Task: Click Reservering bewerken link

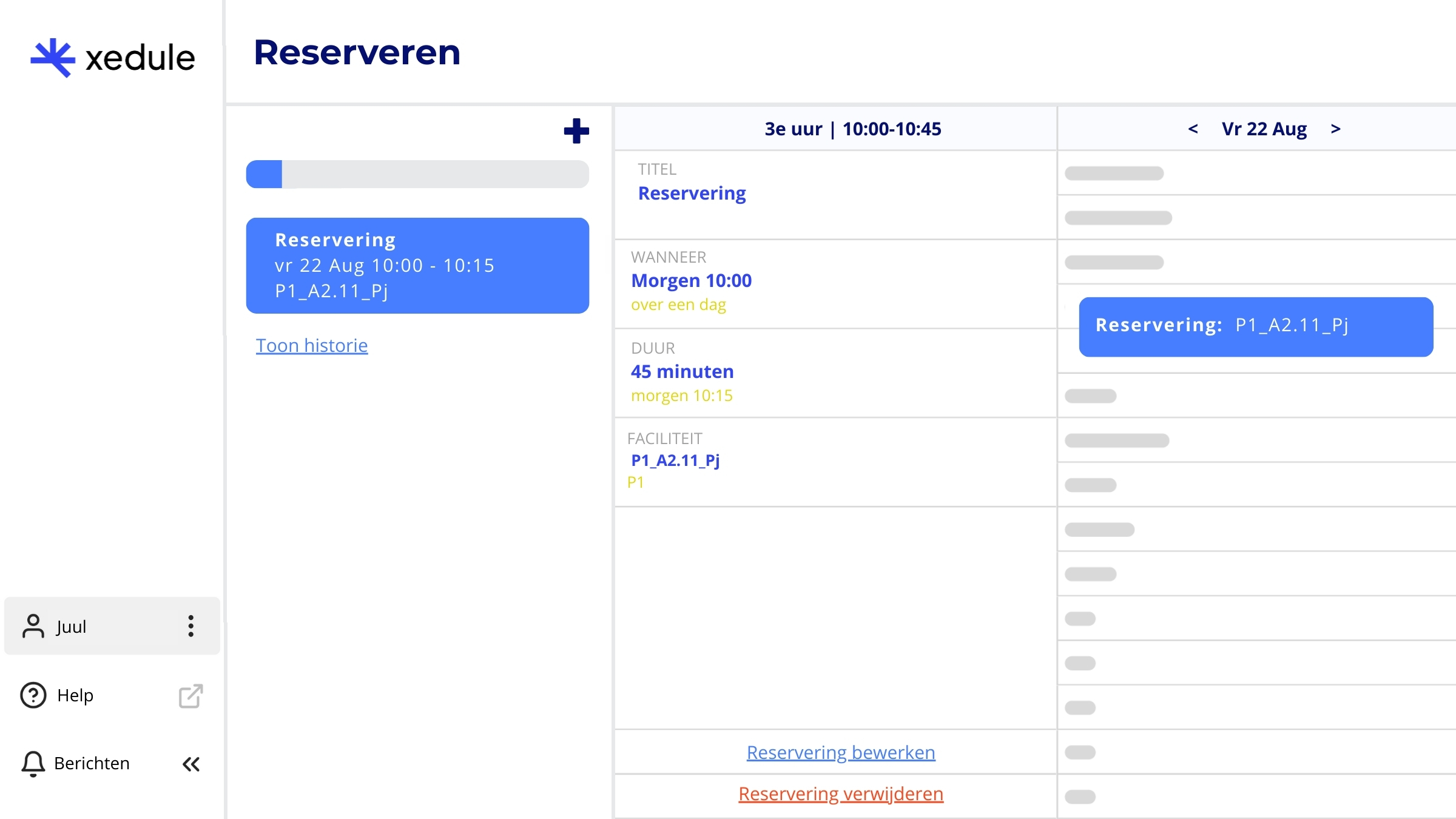Action: pos(841,752)
